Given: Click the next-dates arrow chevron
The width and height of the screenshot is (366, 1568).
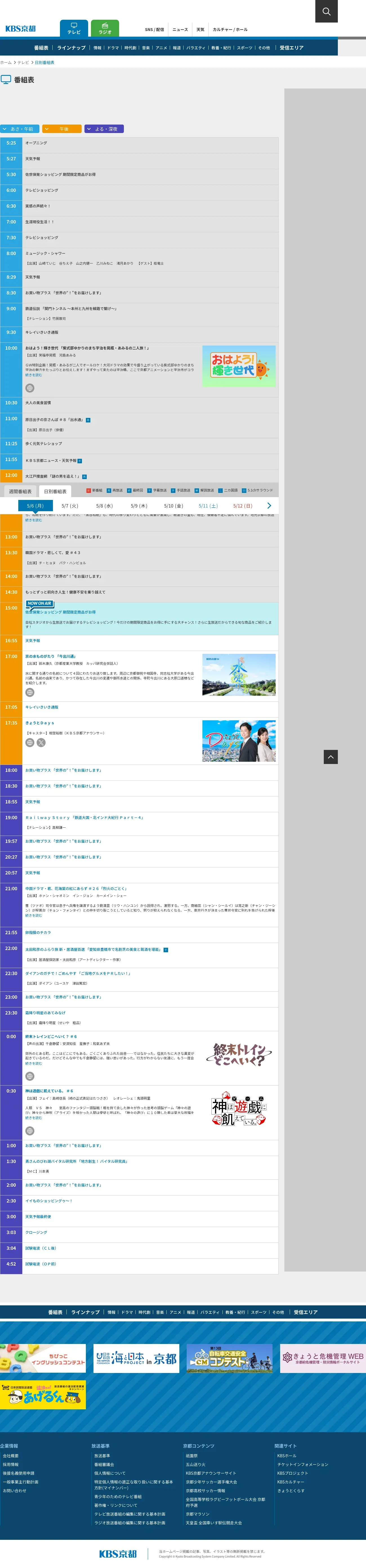Looking at the screenshot, I should (x=269, y=506).
